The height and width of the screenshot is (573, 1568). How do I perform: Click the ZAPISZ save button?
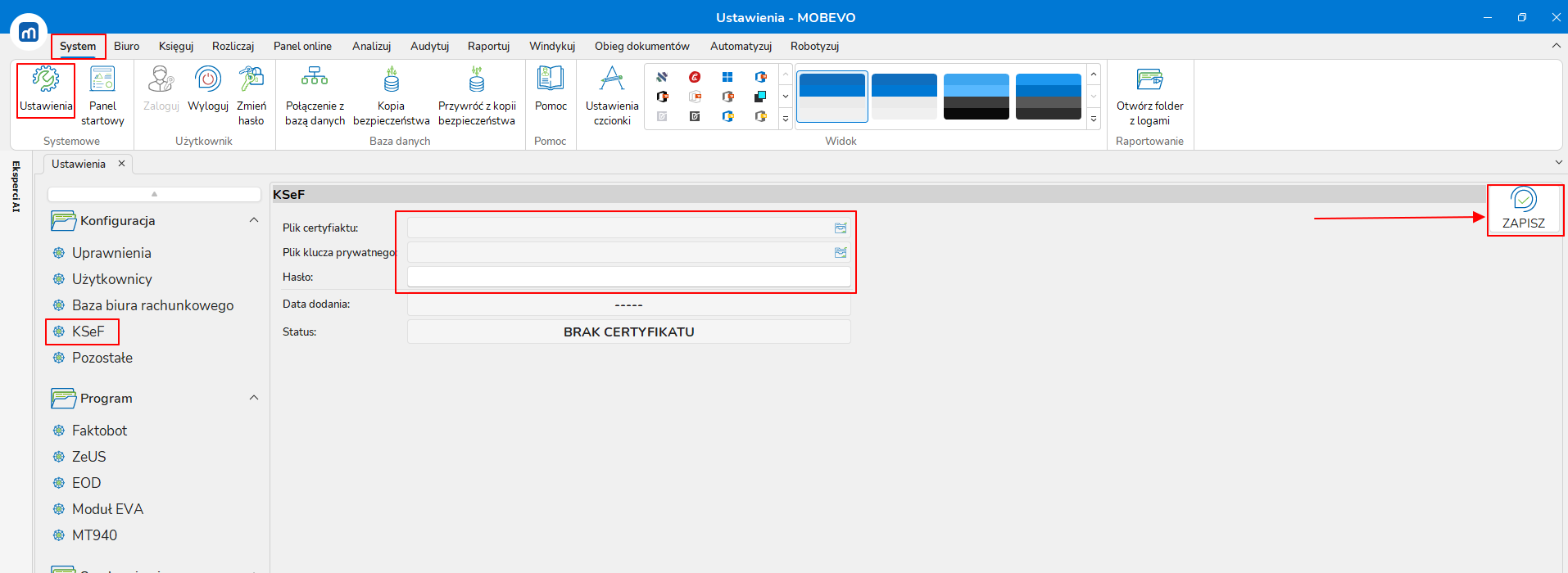[1524, 210]
